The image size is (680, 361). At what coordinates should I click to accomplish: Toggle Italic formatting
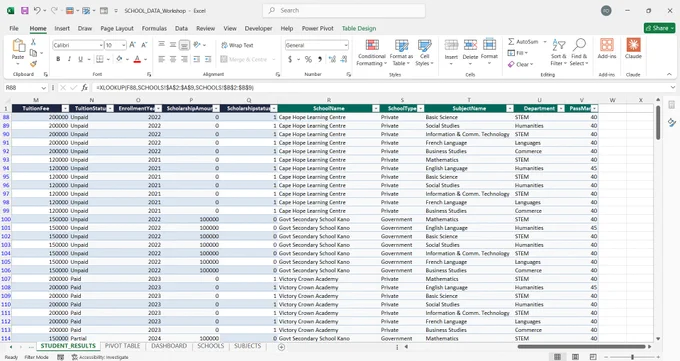69,59
